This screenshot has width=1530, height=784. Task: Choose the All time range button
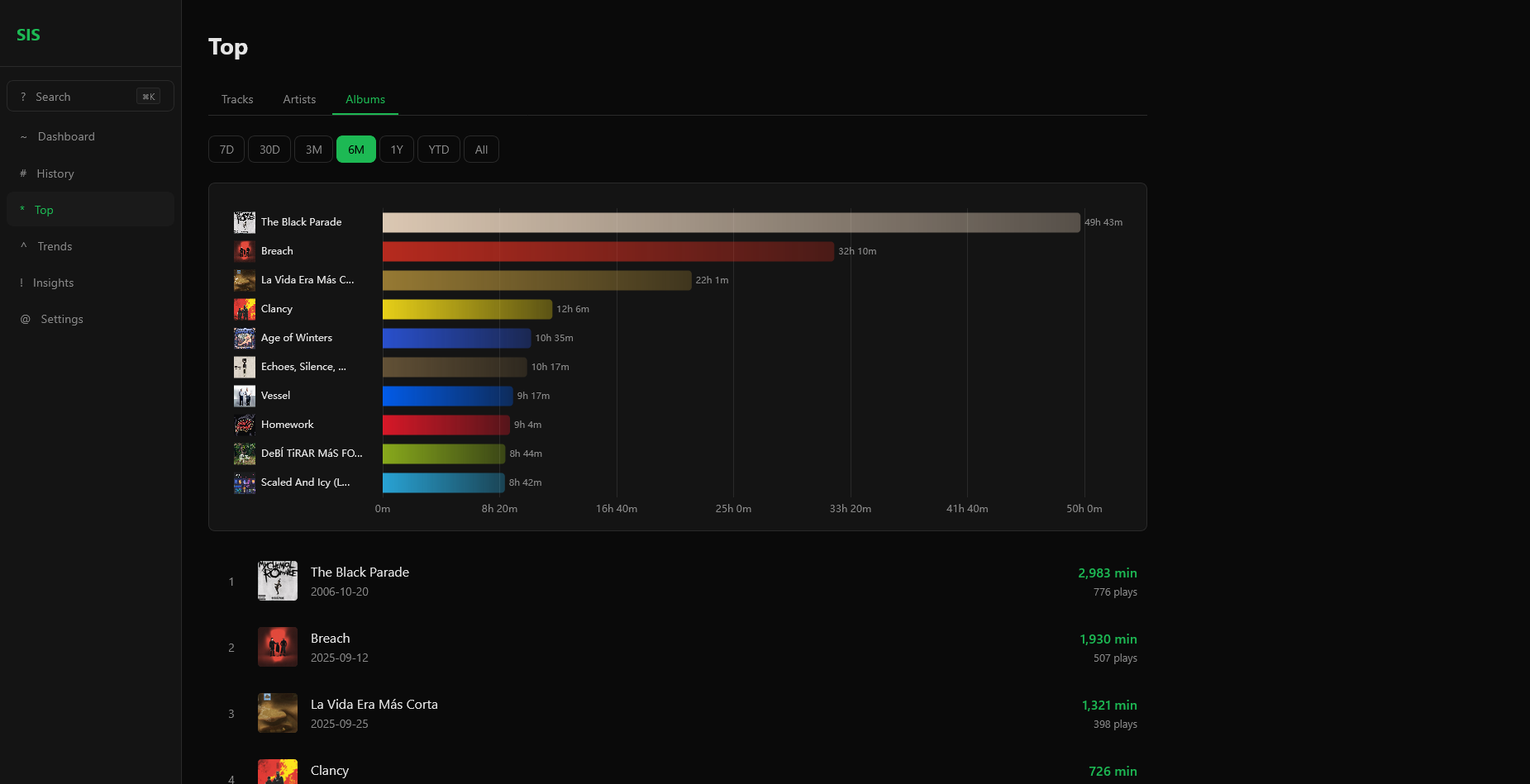481,150
